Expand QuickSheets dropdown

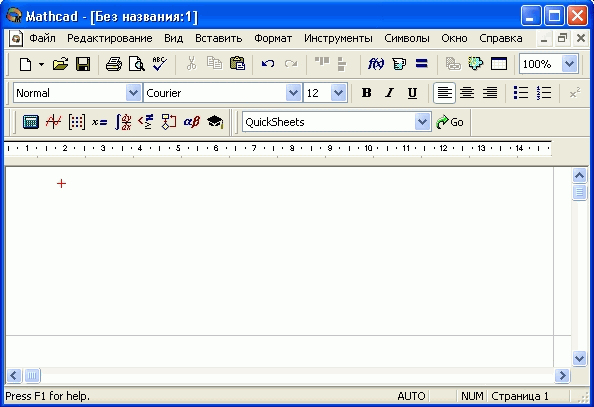point(422,122)
